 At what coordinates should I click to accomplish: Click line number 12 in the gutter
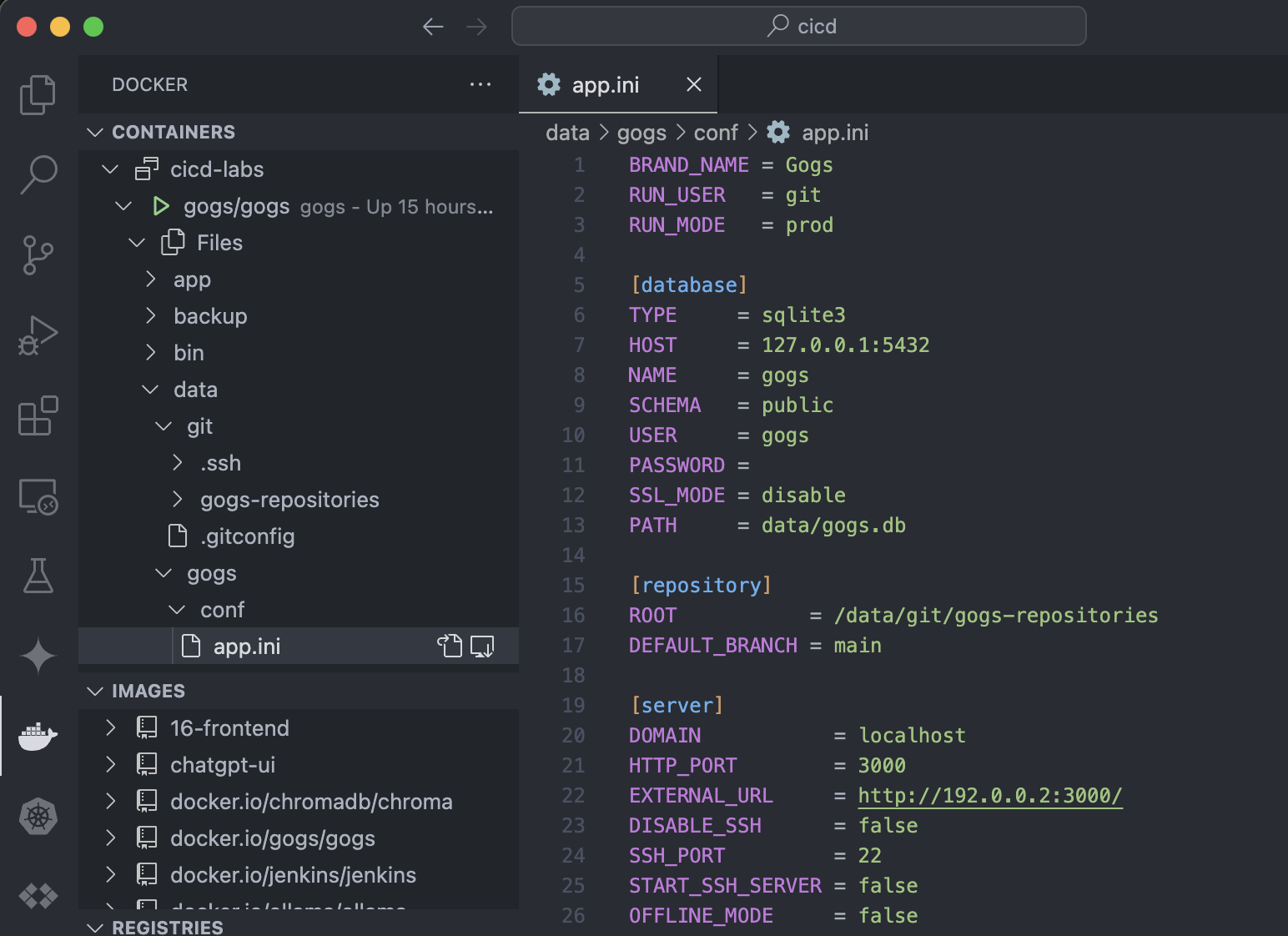click(x=573, y=495)
